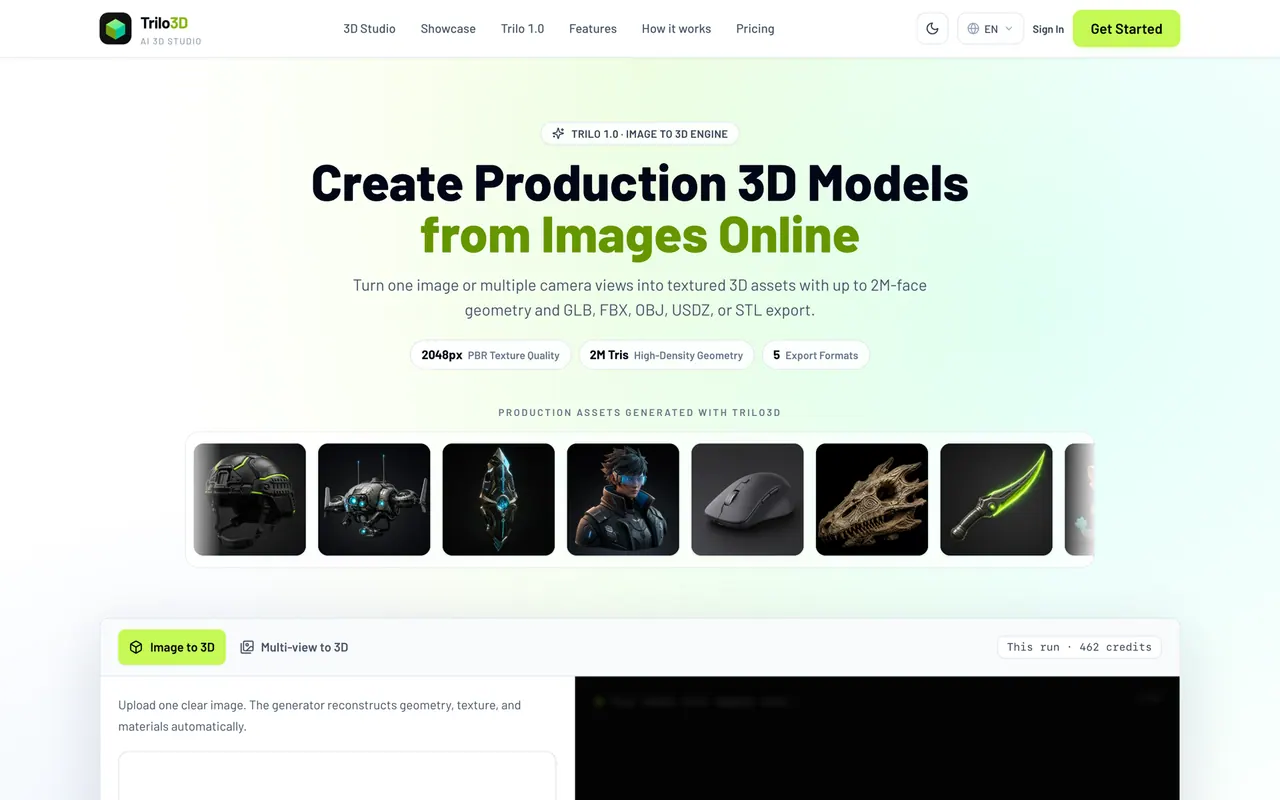Click the Sign In link
Screen dimensions: 1280x800
(x=1048, y=29)
